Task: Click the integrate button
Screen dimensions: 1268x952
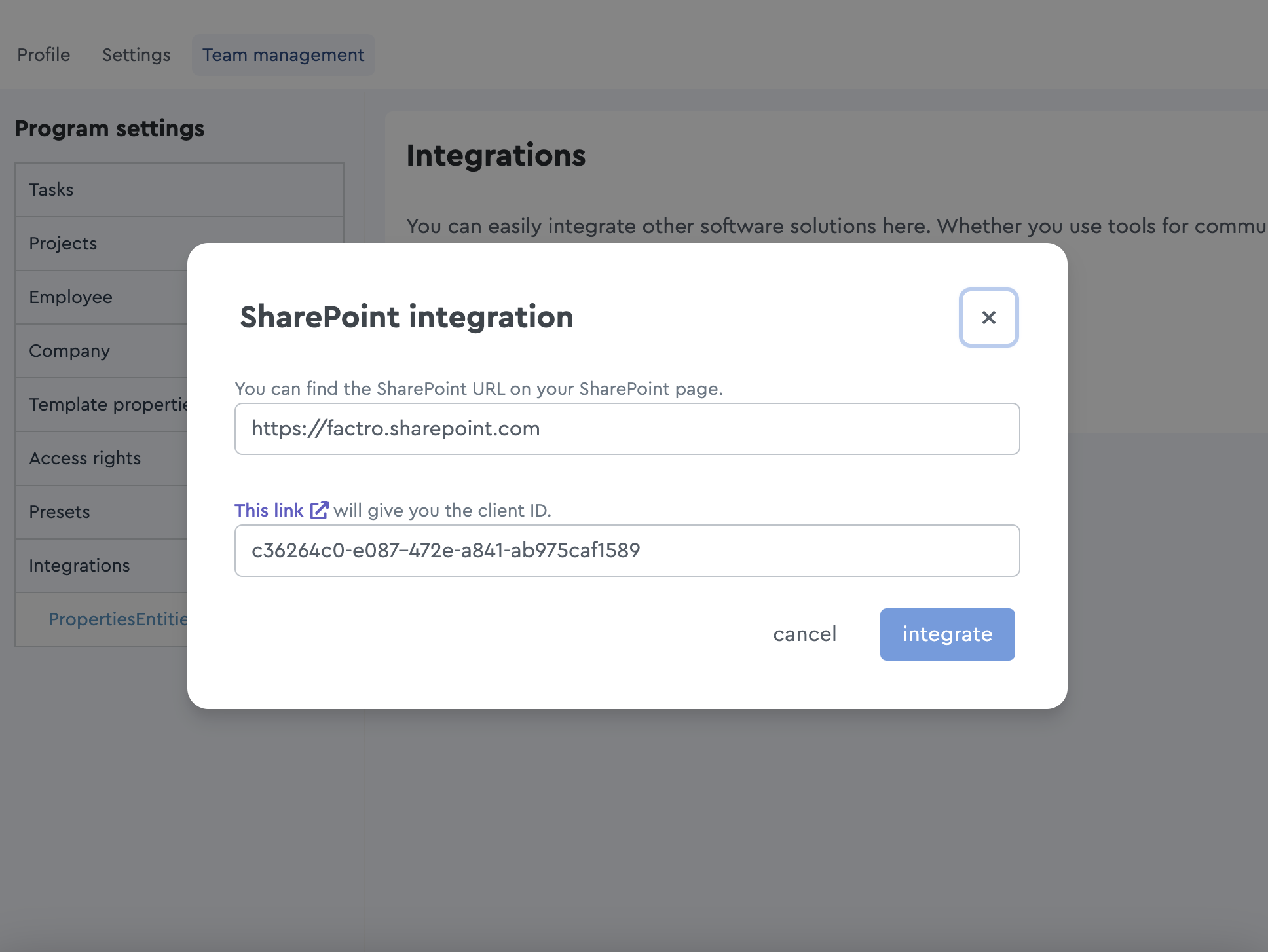Action: (x=947, y=634)
